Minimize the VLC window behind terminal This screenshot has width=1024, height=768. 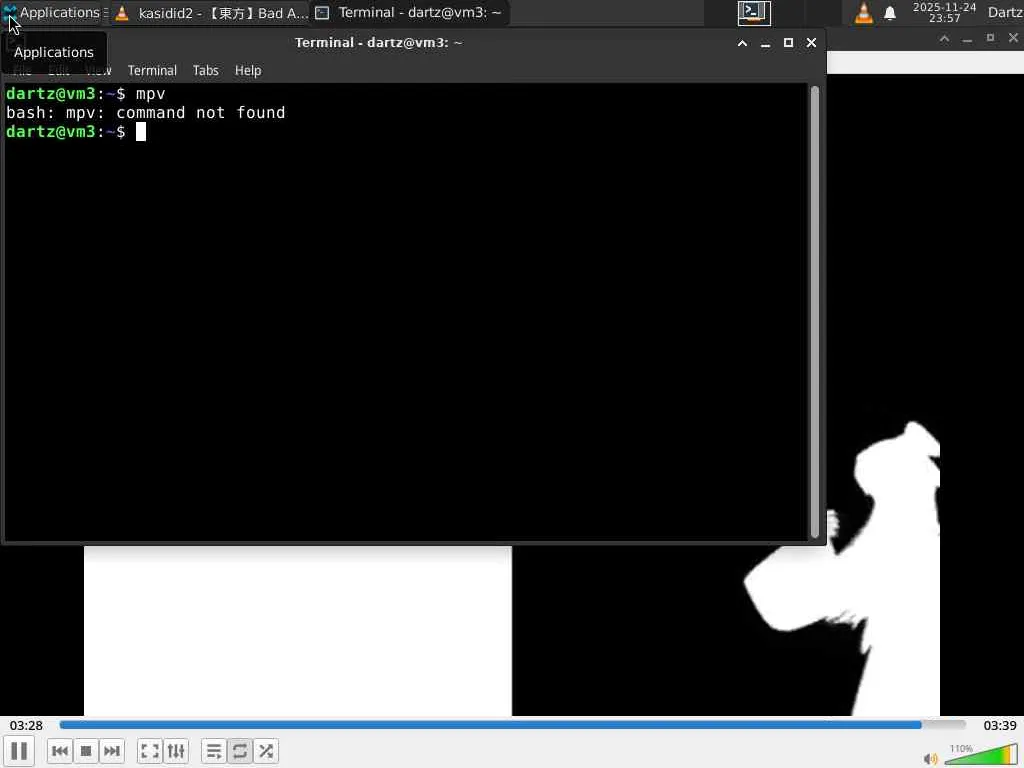click(x=967, y=39)
